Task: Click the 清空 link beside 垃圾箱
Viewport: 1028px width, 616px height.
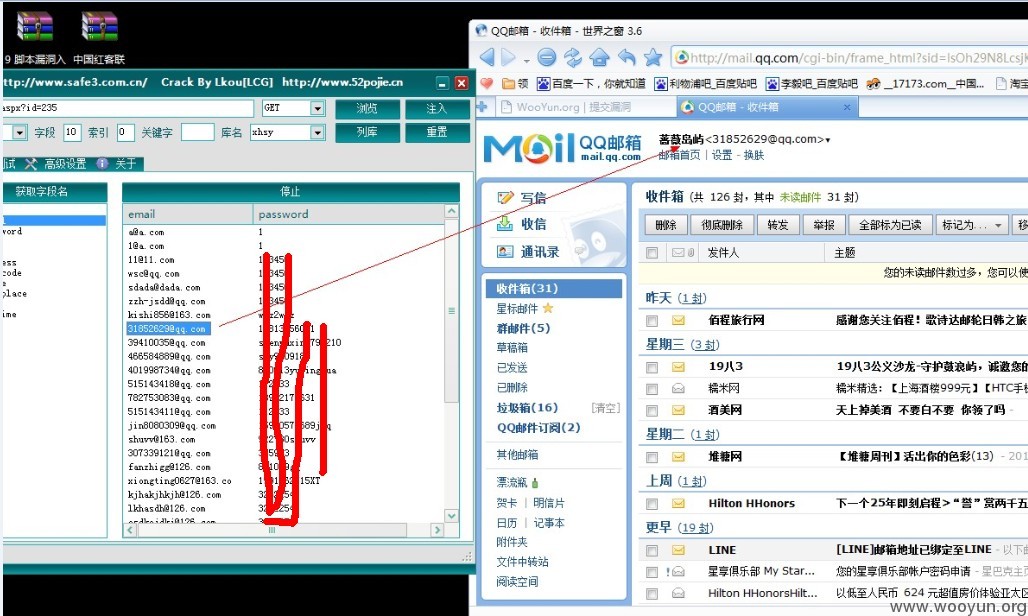Action: click(x=605, y=408)
